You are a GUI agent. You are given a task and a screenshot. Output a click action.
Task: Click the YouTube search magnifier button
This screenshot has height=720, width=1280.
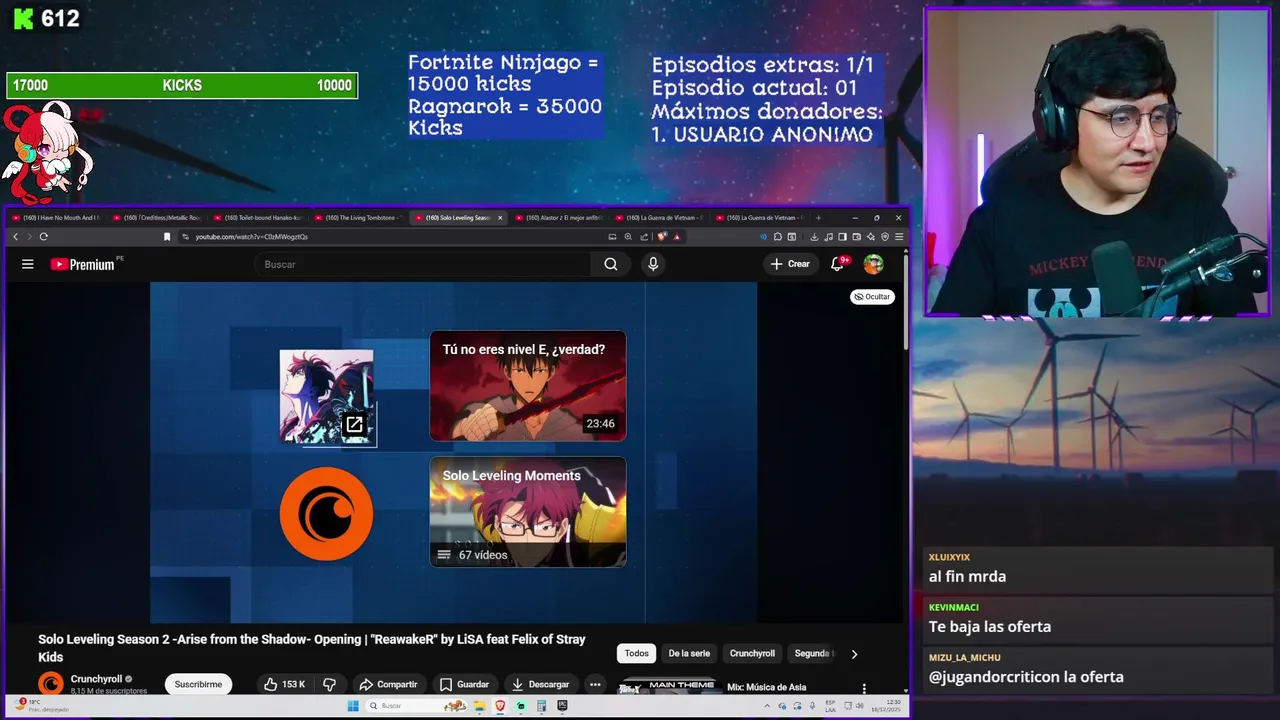(x=611, y=264)
